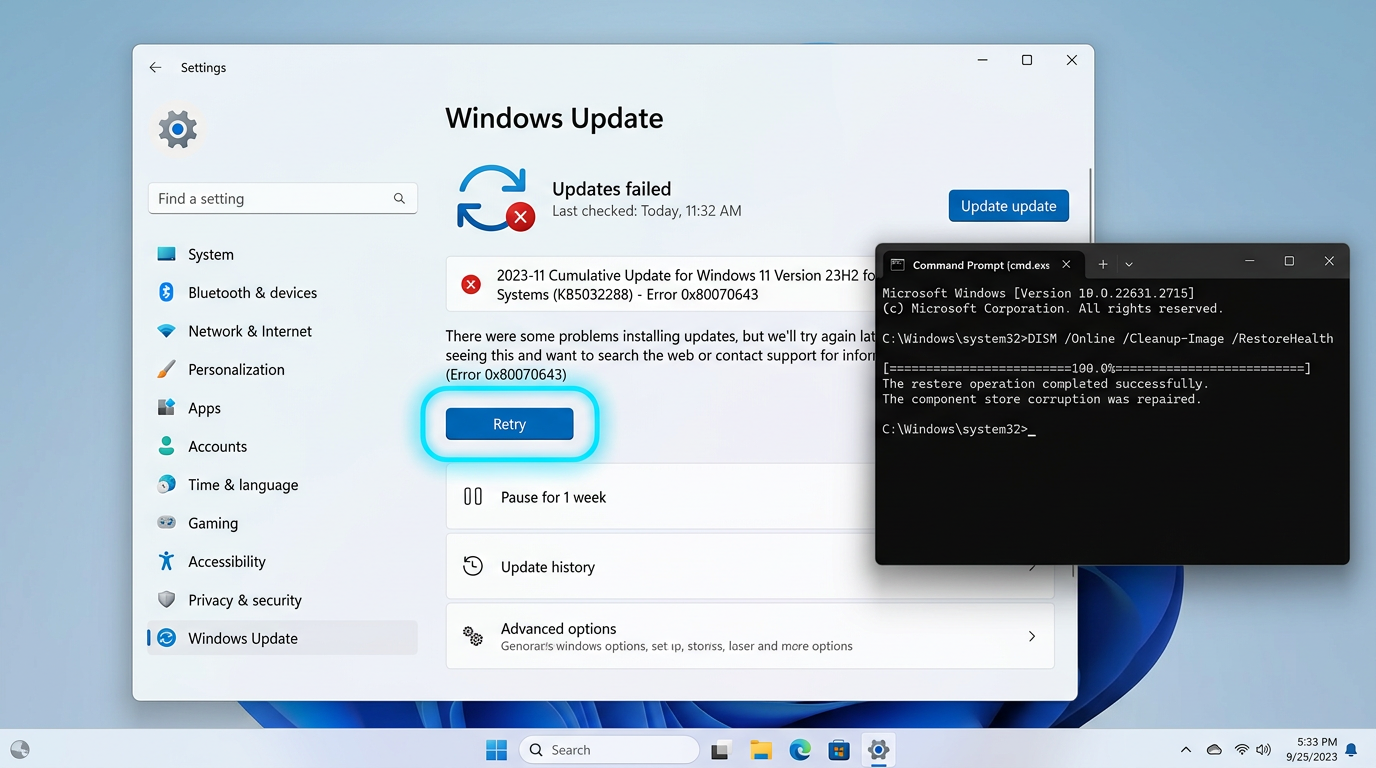Open Personalization settings

point(282,369)
